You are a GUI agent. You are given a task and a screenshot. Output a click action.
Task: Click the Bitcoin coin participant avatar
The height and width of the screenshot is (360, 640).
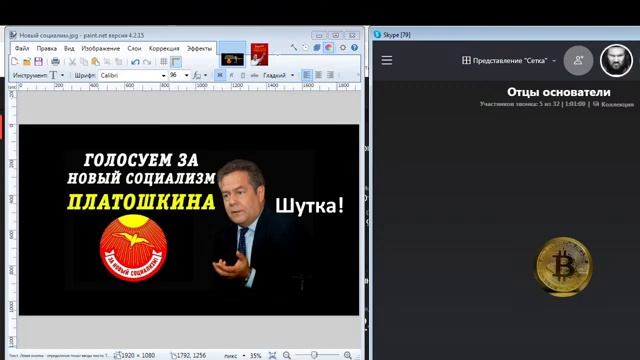(564, 267)
